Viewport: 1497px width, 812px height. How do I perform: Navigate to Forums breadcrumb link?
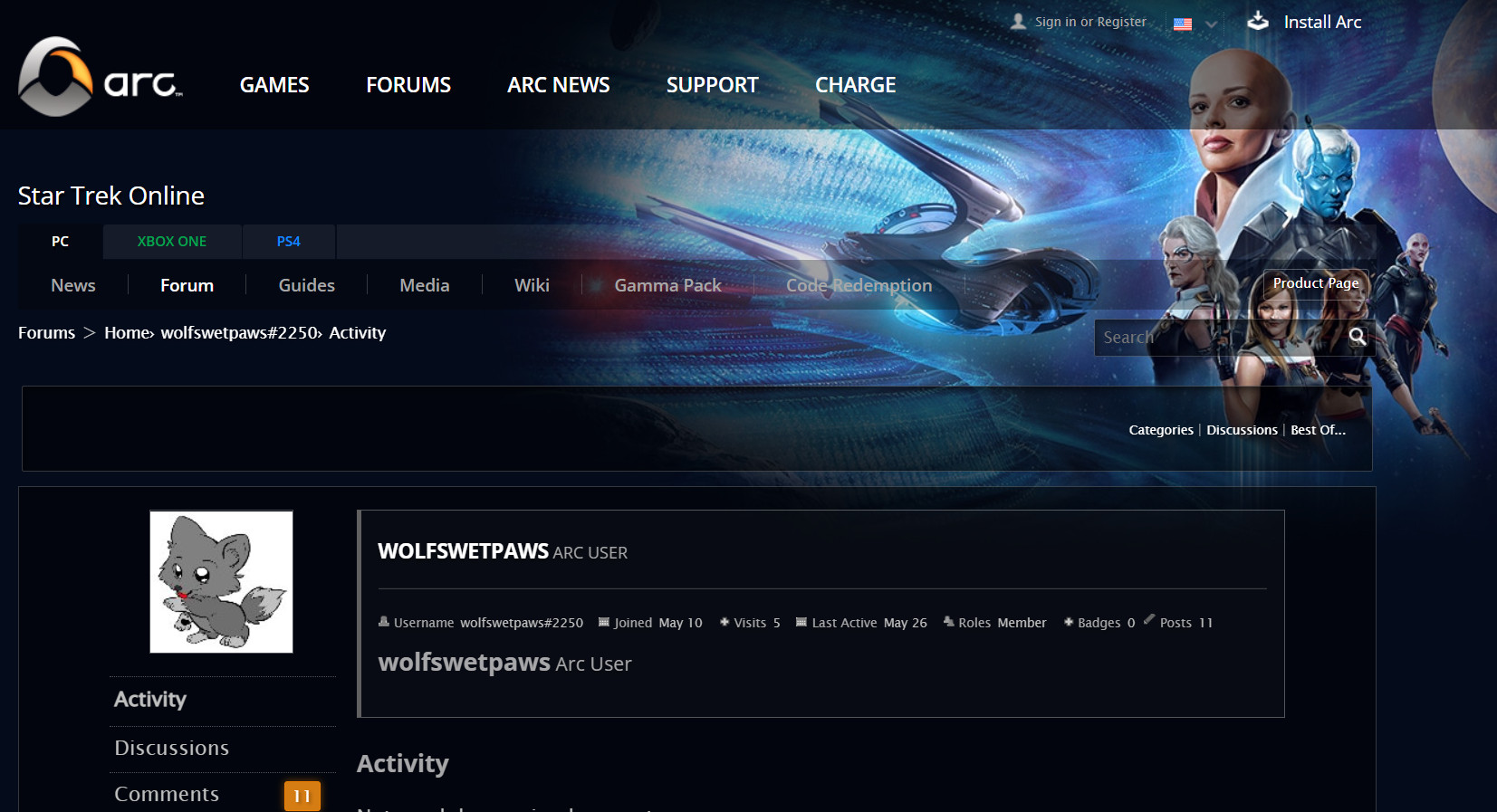47,333
